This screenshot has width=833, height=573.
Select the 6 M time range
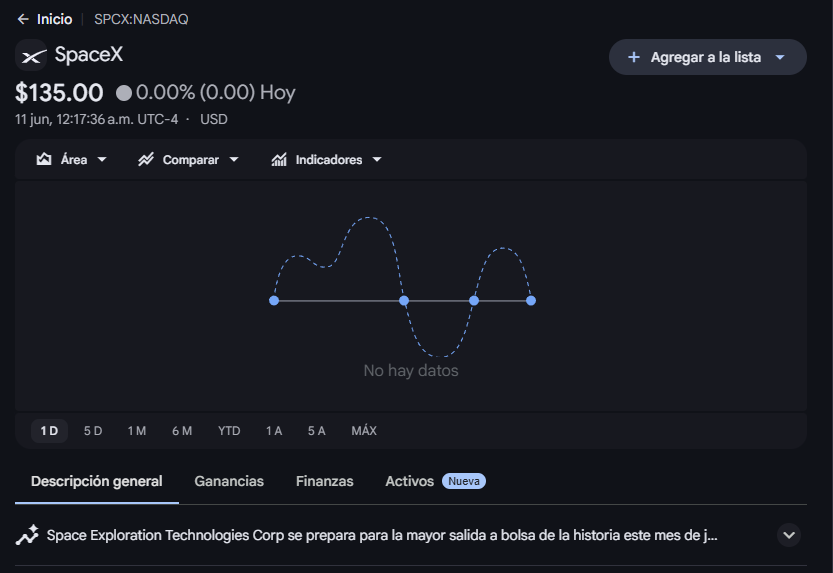tap(182, 431)
